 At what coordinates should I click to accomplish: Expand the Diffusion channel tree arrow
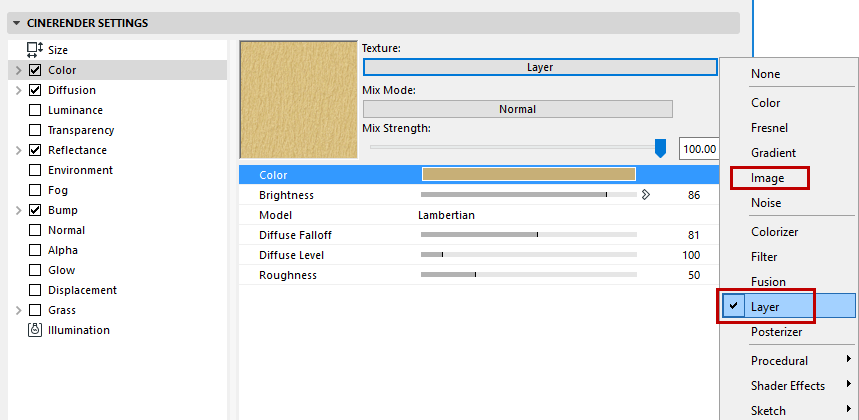[19, 90]
